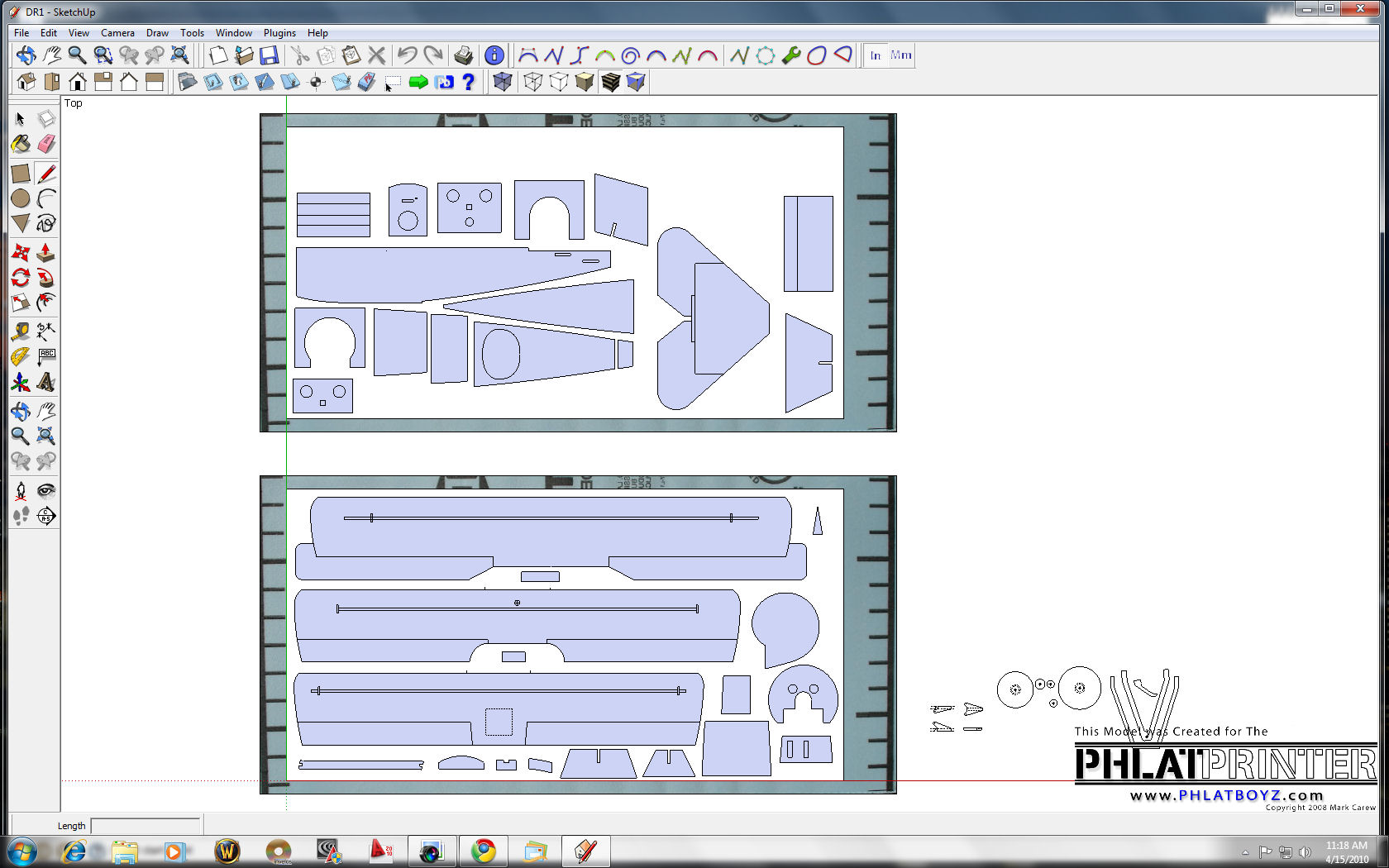
Task: Select the Protractor tool
Action: pos(21,357)
